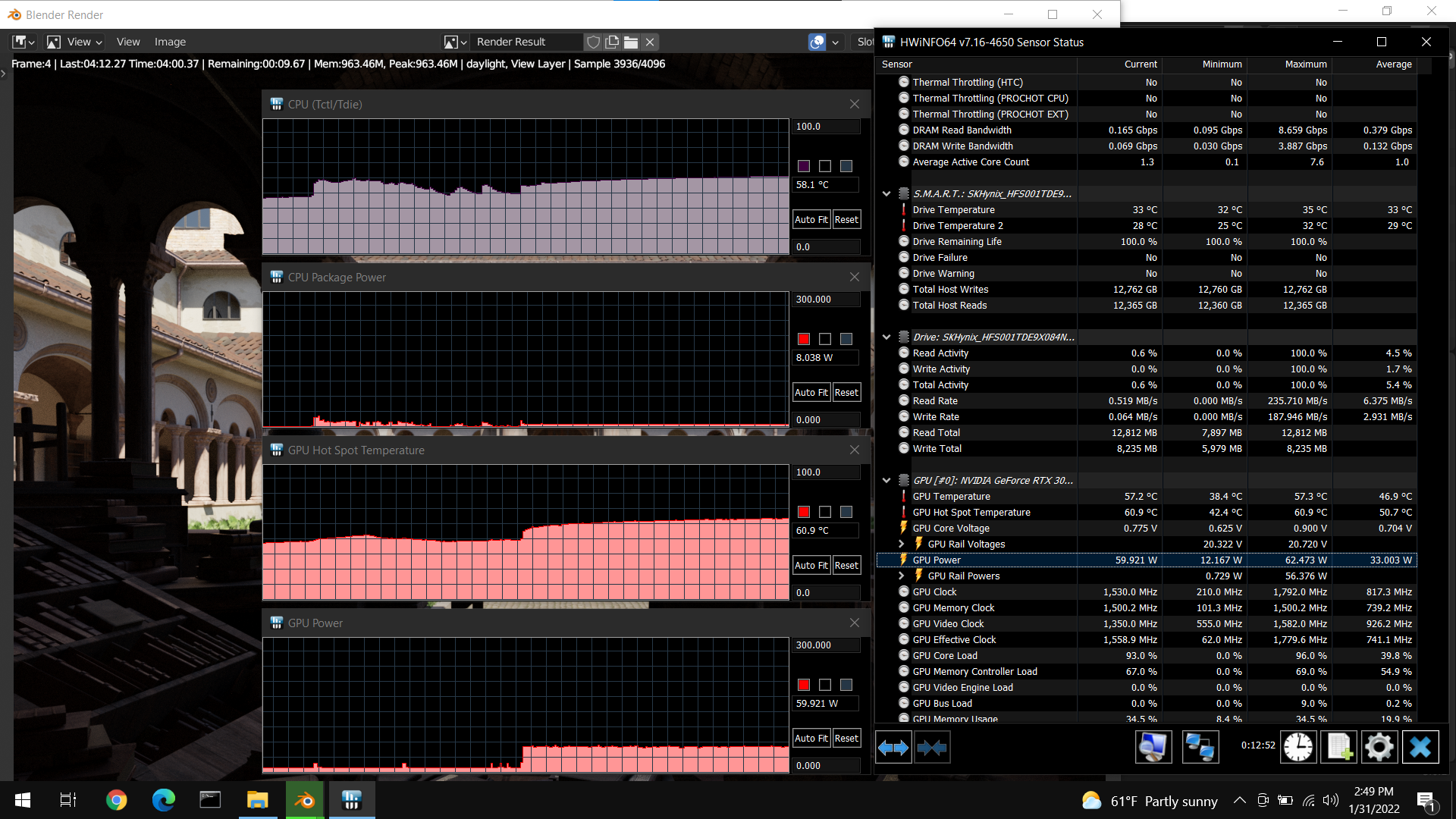Toggle first checkbox in CPU (Tctl/Tdie) graph

(x=825, y=166)
